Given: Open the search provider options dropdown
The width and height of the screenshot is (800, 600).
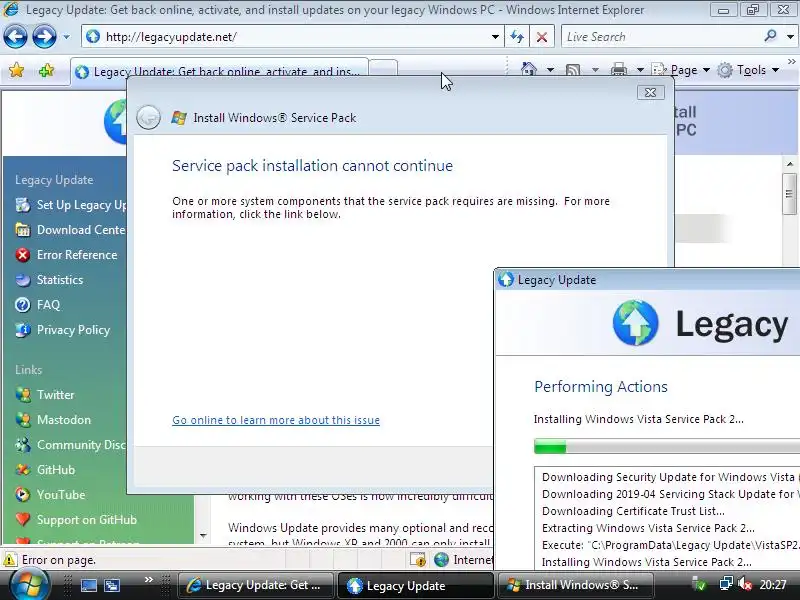Looking at the screenshot, I should click(x=790, y=37).
